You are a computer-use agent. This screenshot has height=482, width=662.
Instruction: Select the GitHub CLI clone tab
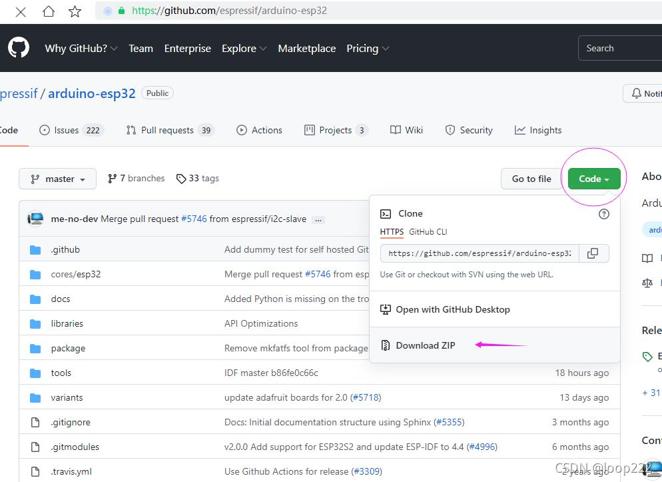click(x=428, y=232)
